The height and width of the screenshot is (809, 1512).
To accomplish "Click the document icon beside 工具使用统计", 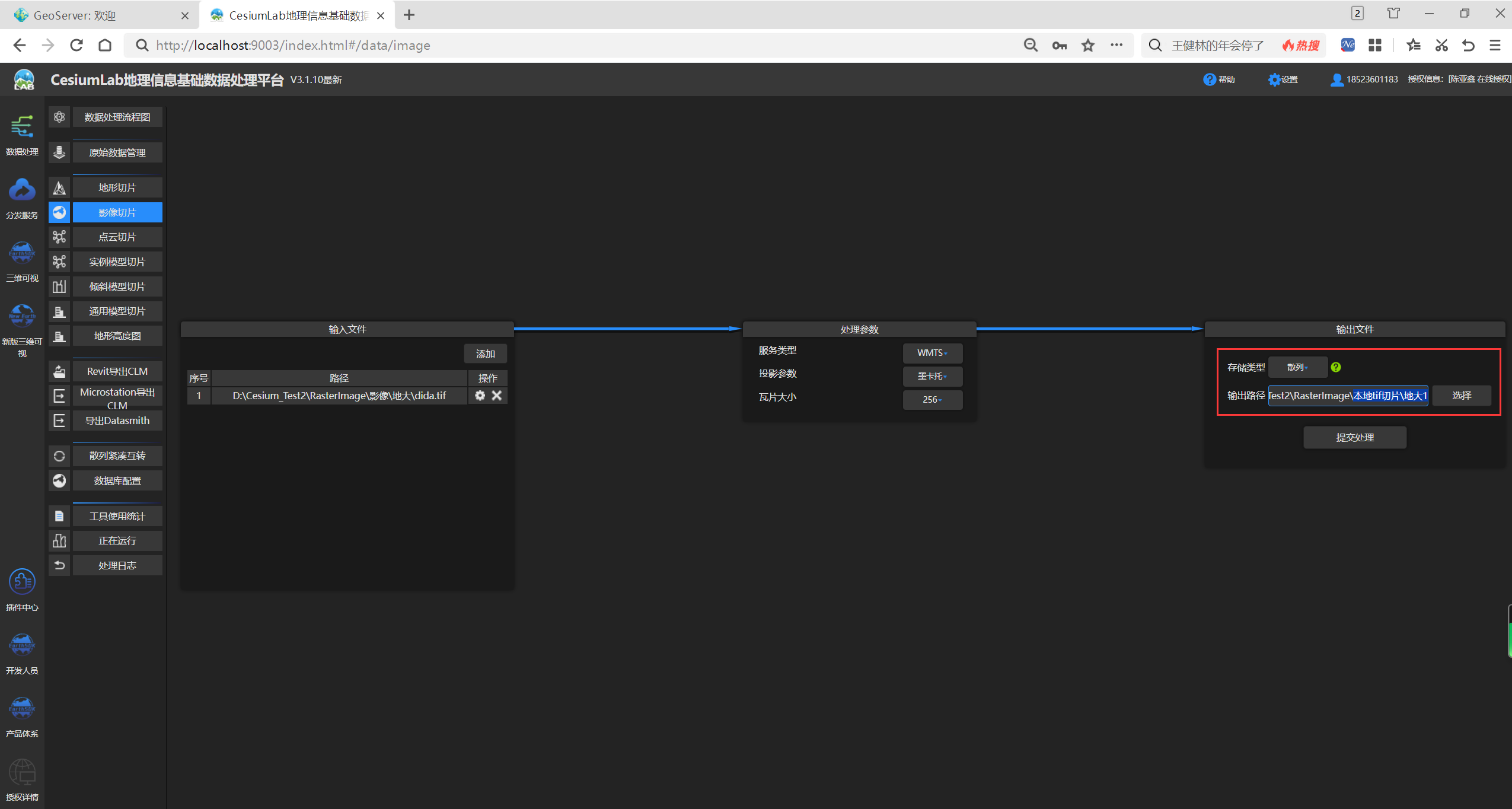I will 59,516.
